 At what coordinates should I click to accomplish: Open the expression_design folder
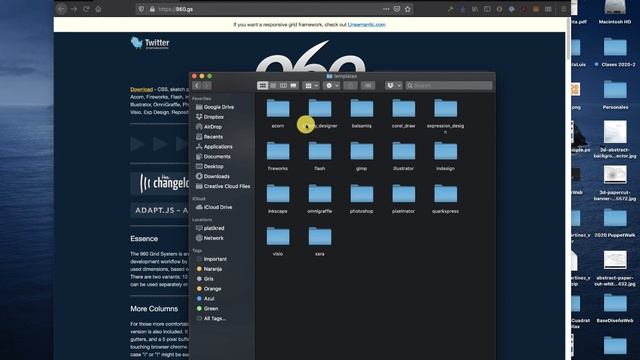tap(445, 109)
